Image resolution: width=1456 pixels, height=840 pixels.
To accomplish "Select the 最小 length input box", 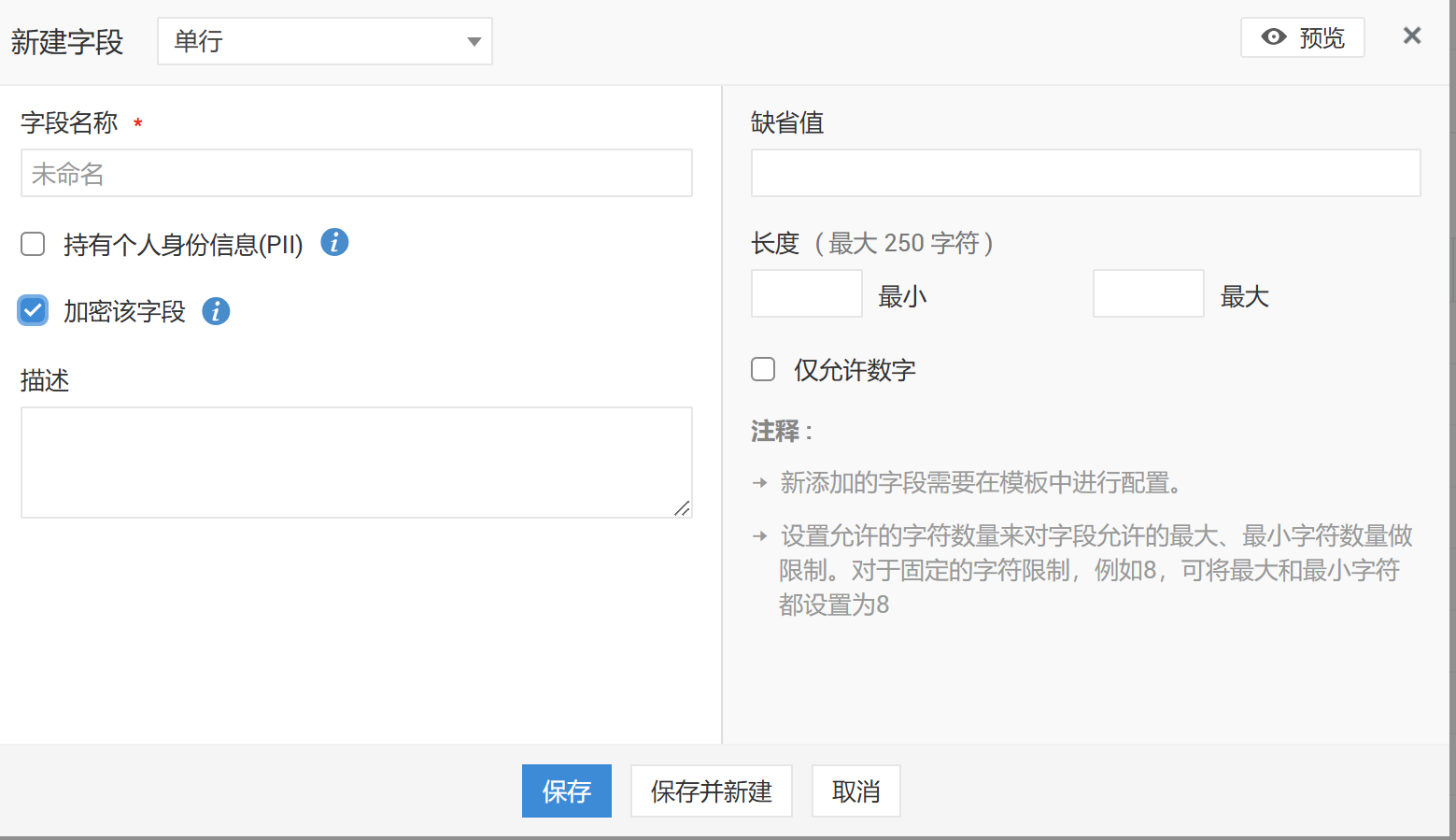I will pos(806,293).
